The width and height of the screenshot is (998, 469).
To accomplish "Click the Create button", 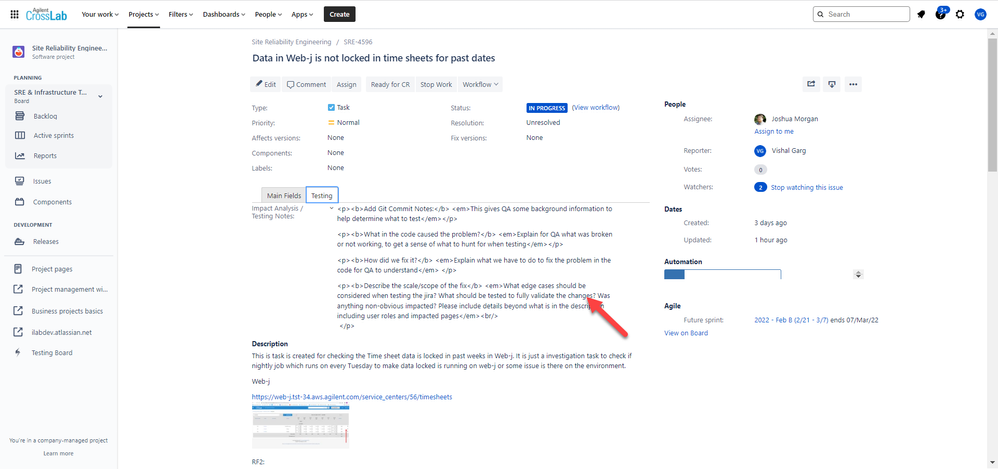I will tap(339, 14).
